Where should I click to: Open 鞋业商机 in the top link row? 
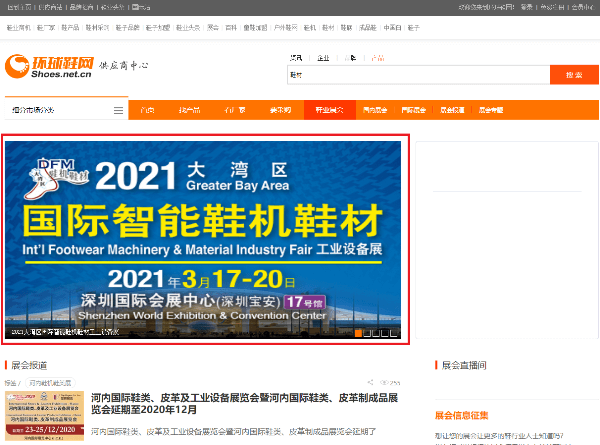point(18,28)
